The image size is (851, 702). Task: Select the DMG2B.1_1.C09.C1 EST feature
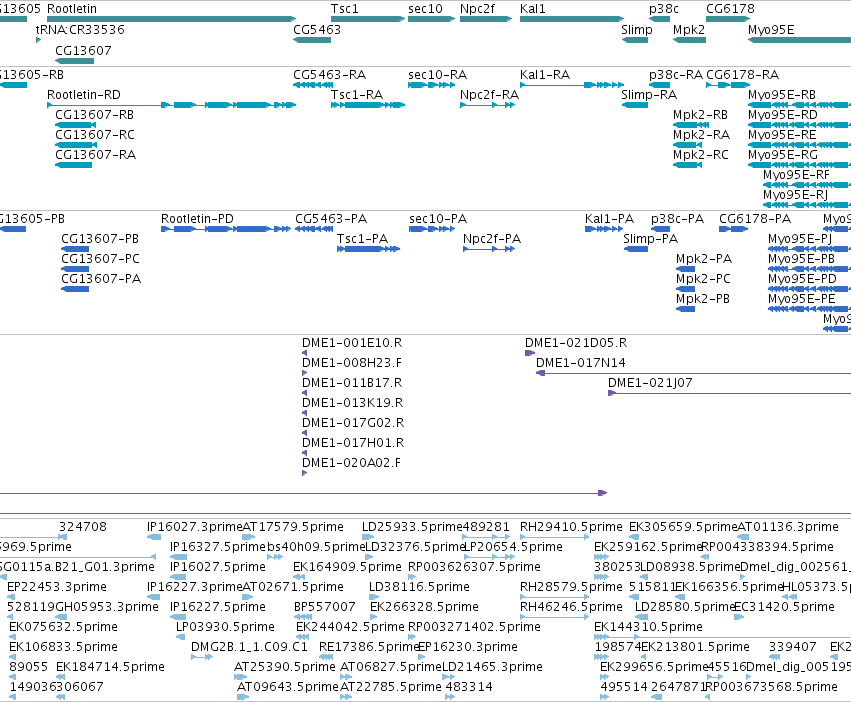(202, 657)
